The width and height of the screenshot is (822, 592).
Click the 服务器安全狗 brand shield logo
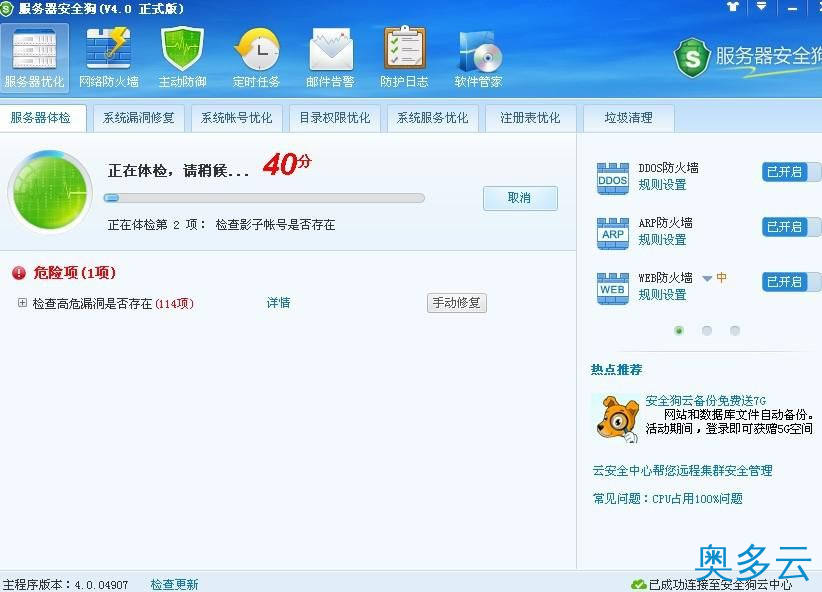[x=692, y=58]
